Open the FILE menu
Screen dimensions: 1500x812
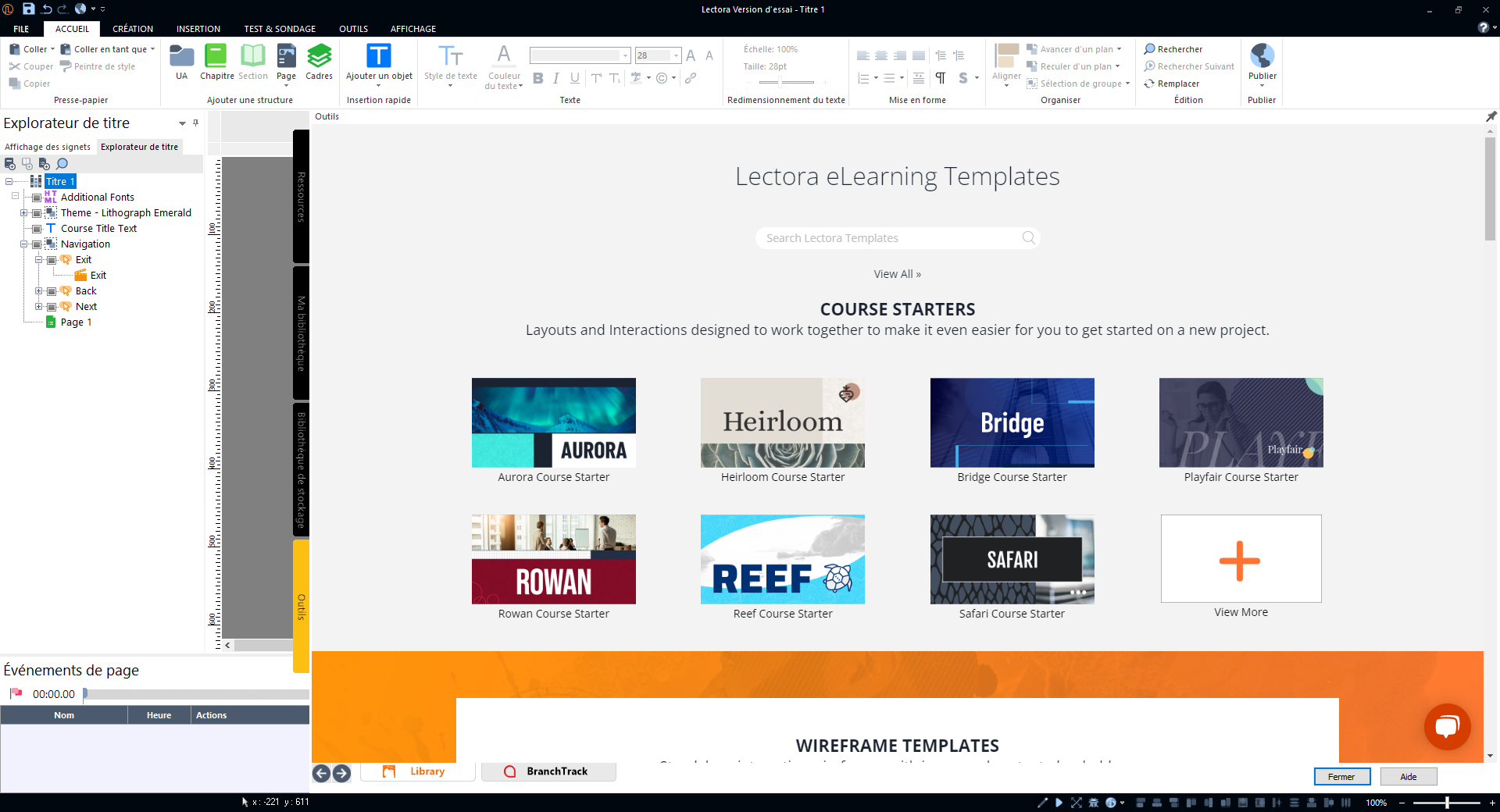21,29
